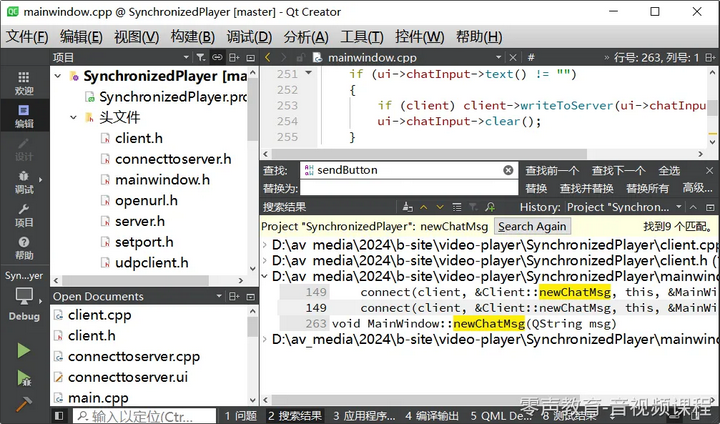This screenshot has height=424, width=720.
Task: Click 查找并替换 (Find and Replace)
Action: [586, 188]
